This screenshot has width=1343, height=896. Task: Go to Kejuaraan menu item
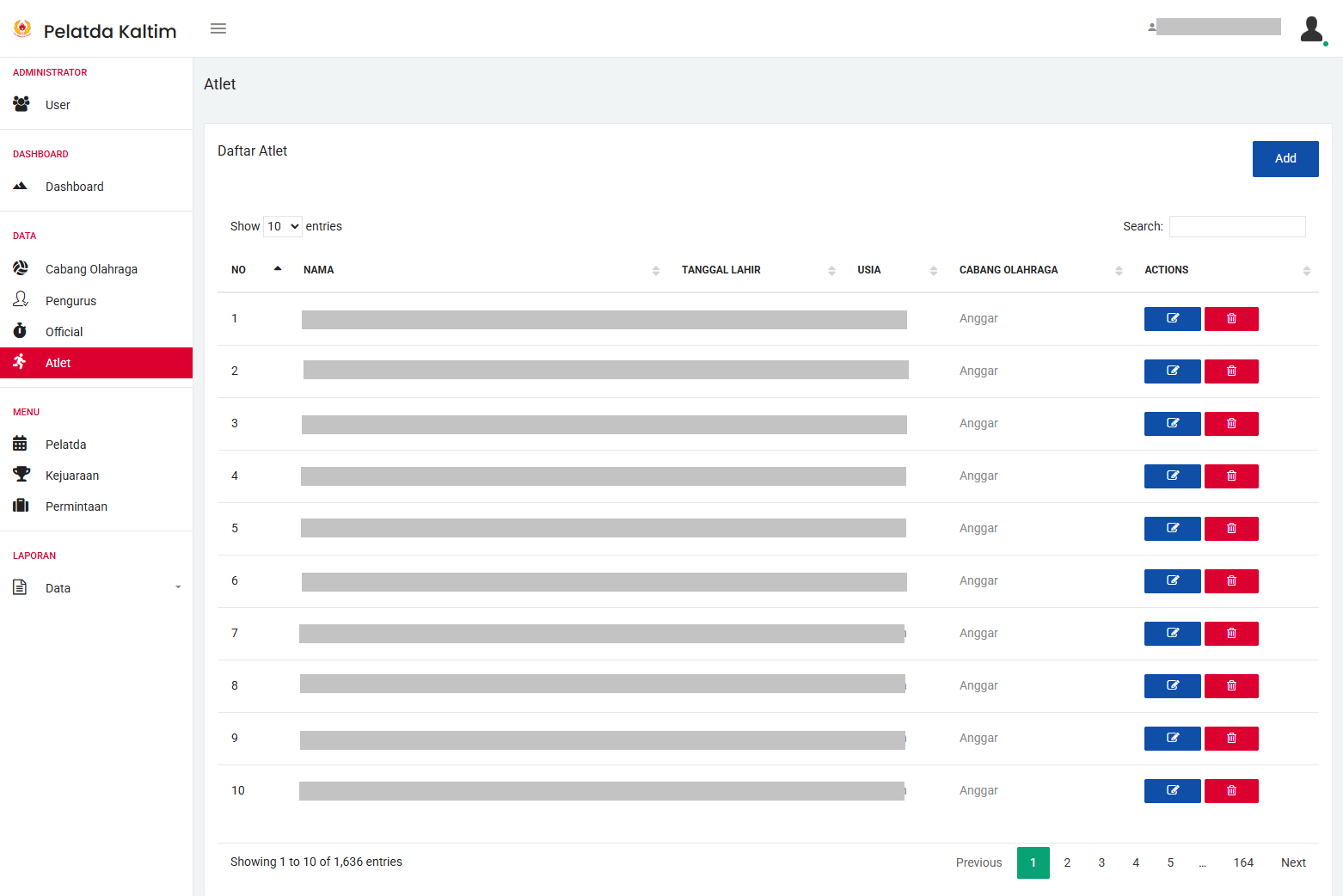point(72,476)
